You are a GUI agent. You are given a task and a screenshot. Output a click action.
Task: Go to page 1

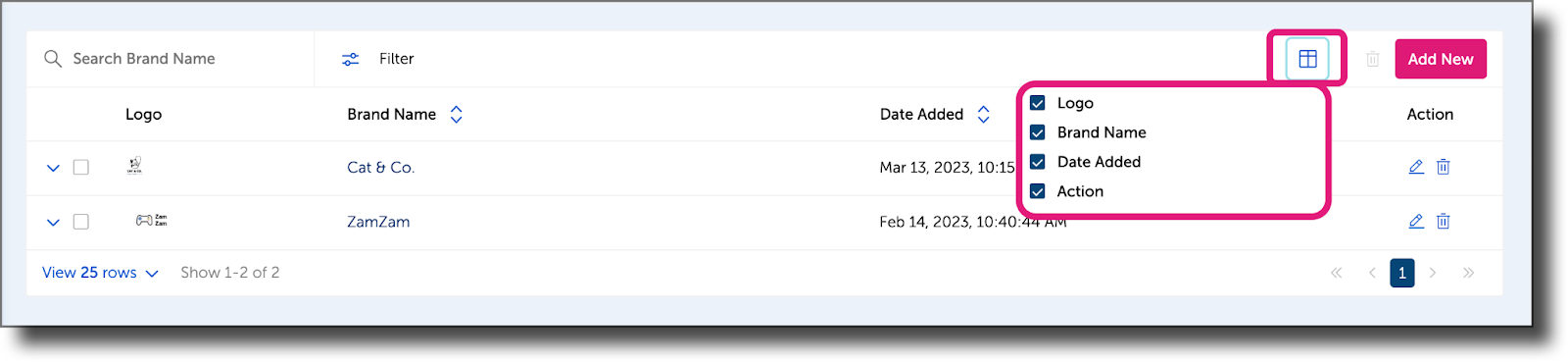(x=1402, y=273)
